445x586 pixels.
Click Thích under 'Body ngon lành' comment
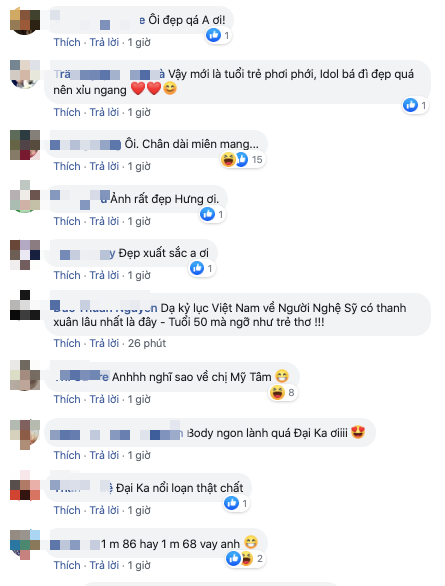click(x=67, y=455)
